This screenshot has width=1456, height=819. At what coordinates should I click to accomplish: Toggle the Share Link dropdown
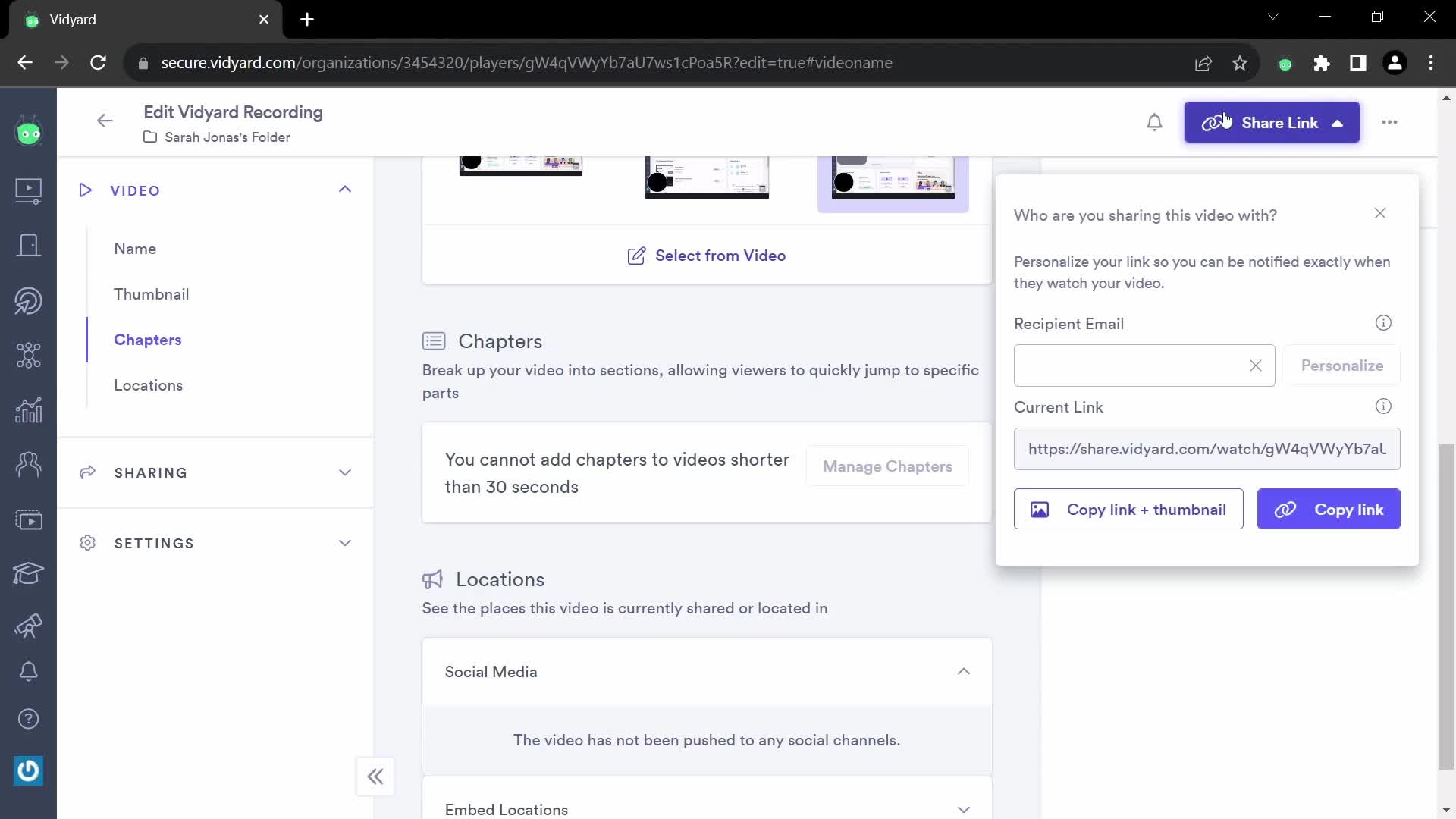[x=1272, y=122]
